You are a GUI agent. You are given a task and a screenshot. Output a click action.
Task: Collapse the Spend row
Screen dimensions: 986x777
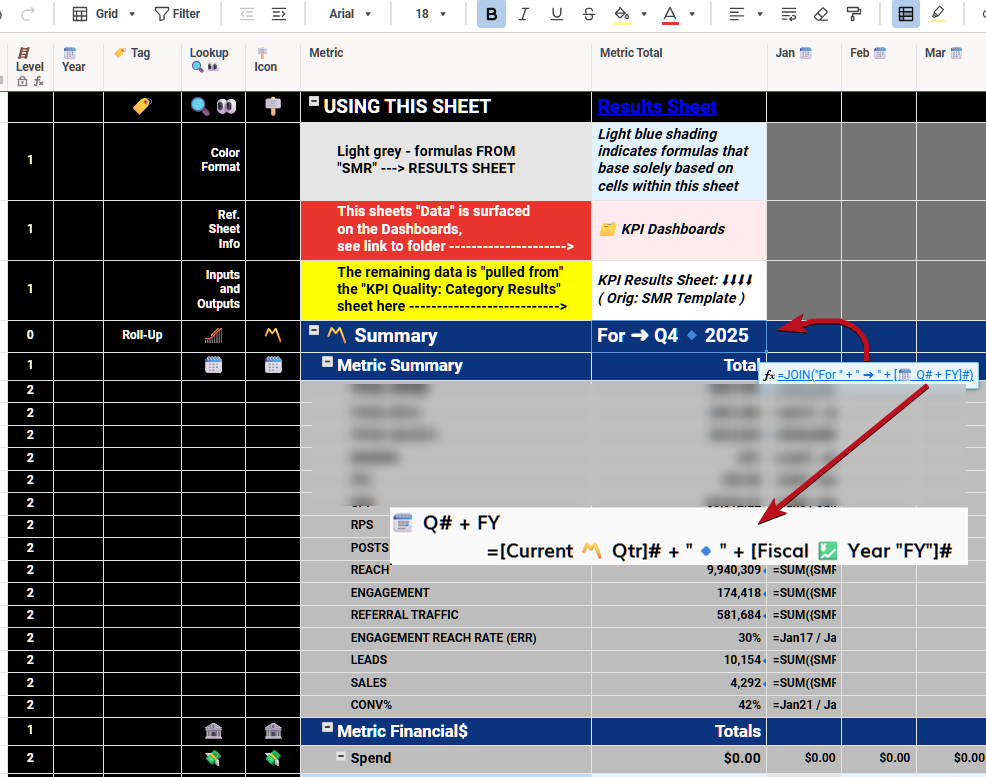pyautogui.click(x=340, y=756)
